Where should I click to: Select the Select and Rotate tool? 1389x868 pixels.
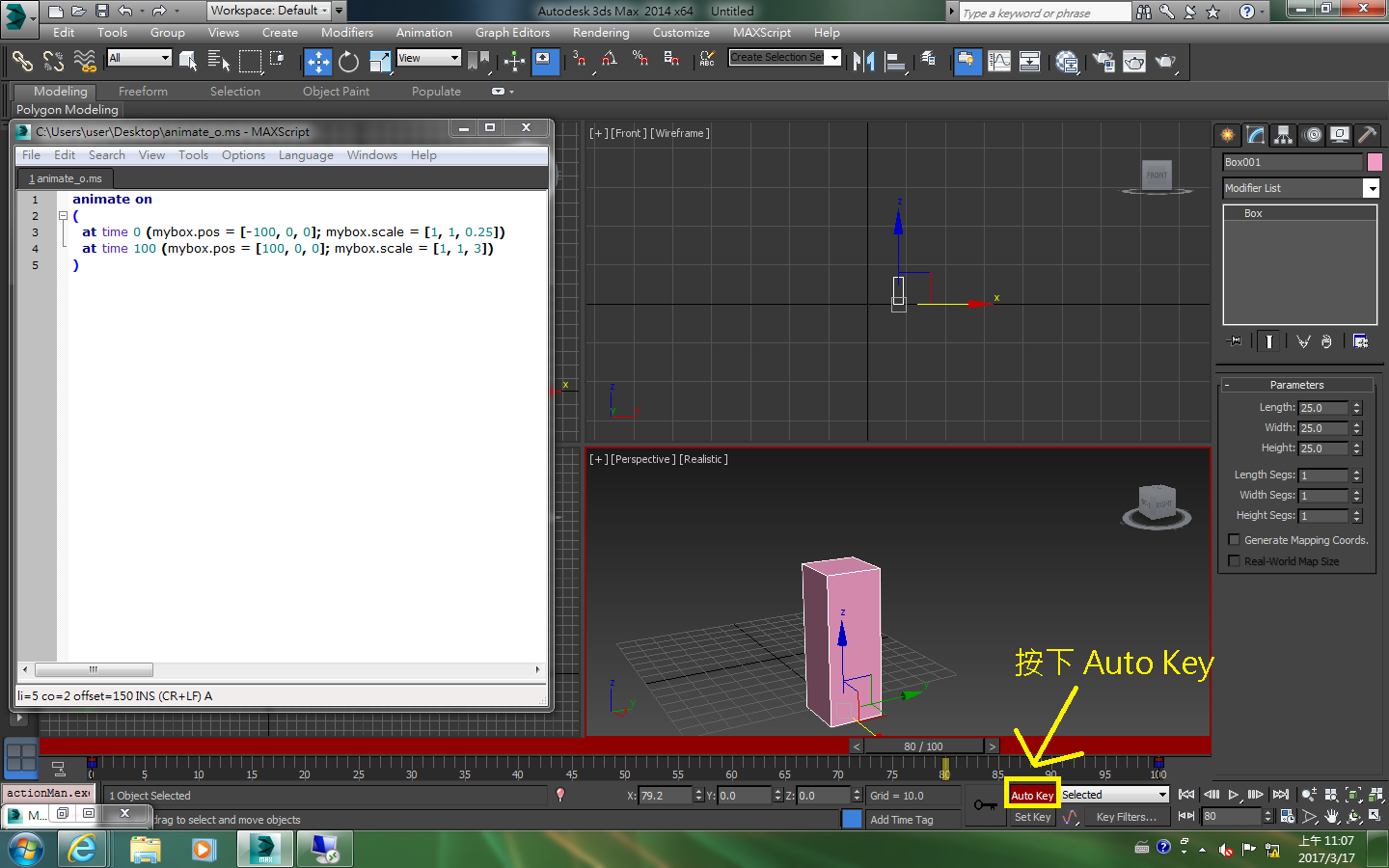(x=348, y=61)
